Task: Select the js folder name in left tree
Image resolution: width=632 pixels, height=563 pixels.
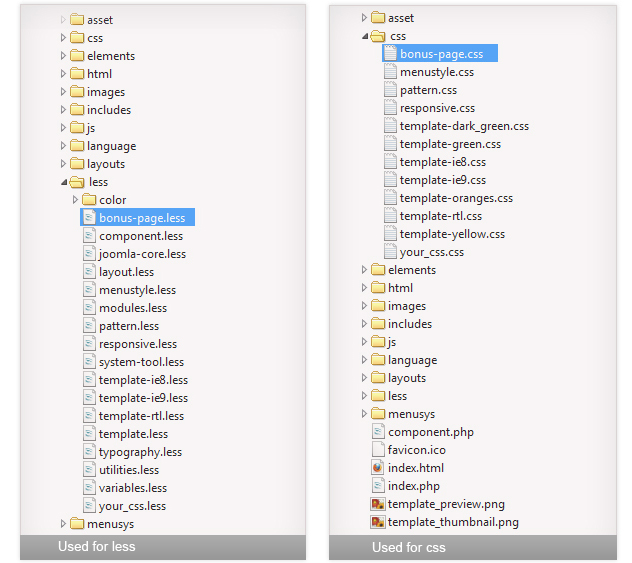Action: pos(91,128)
